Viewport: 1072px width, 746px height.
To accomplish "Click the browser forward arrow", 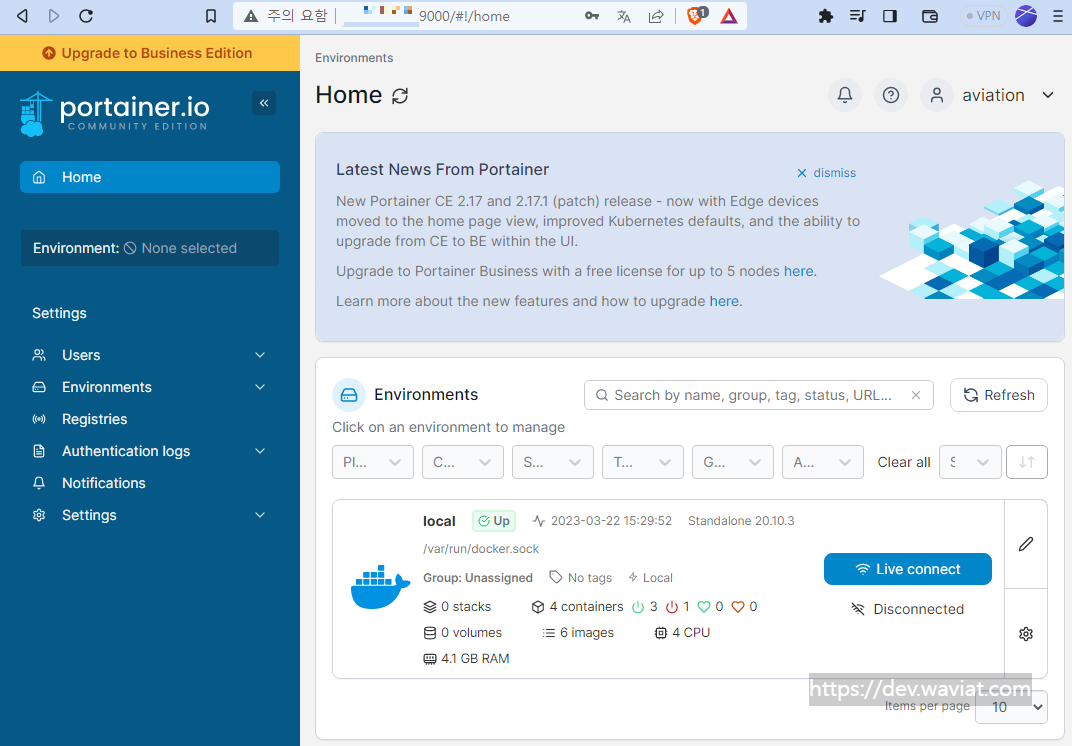I will coord(54,16).
